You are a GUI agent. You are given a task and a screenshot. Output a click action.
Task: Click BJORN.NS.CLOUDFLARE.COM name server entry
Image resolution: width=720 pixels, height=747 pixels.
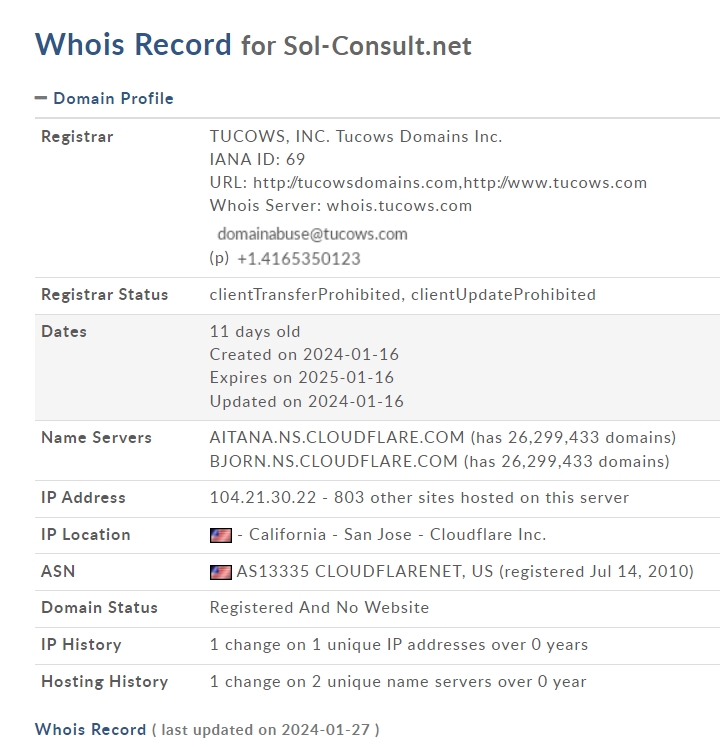pos(439,461)
